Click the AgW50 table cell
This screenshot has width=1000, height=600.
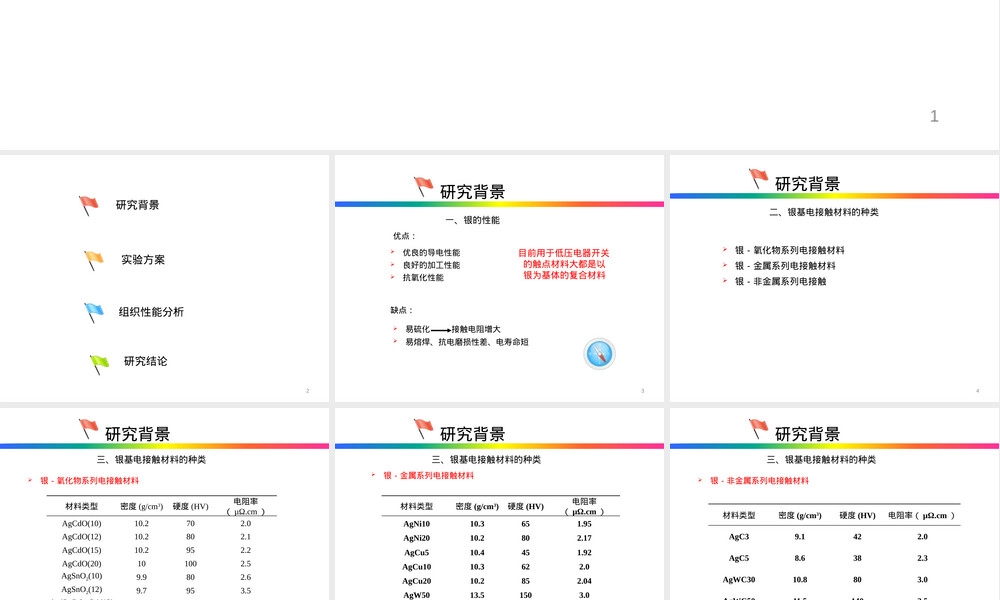click(x=416, y=596)
